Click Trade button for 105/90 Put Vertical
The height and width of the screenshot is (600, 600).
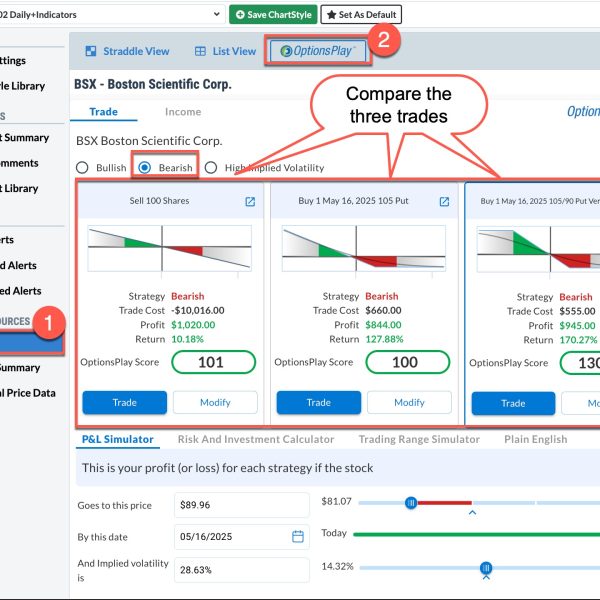514,403
